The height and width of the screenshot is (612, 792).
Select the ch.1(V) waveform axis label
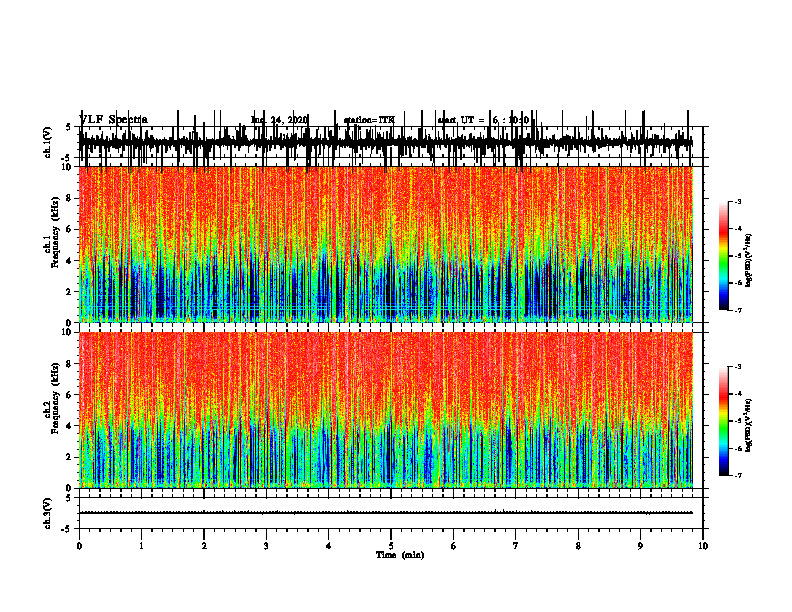point(48,142)
